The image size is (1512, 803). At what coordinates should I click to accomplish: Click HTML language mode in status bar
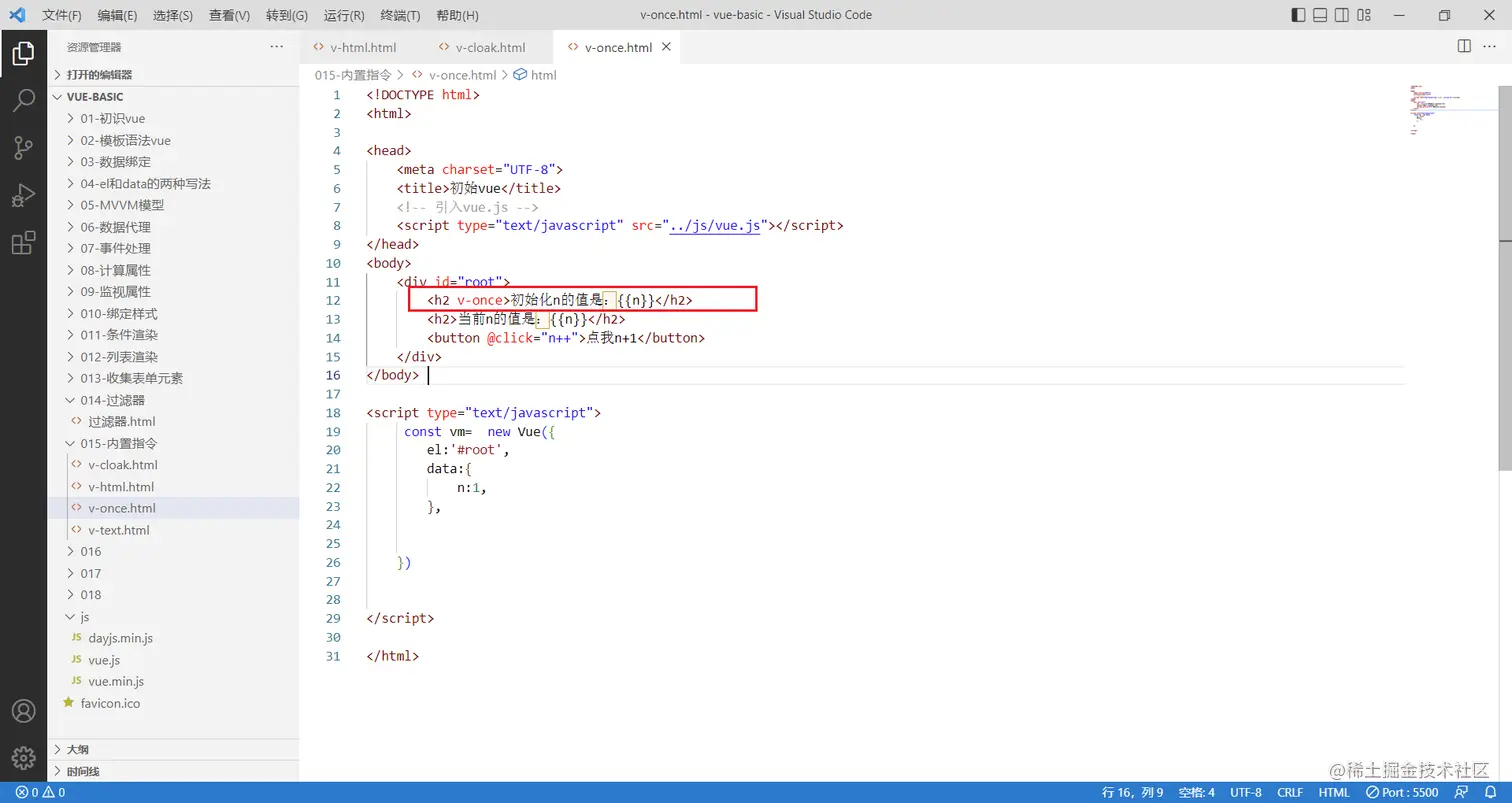tap(1334, 792)
